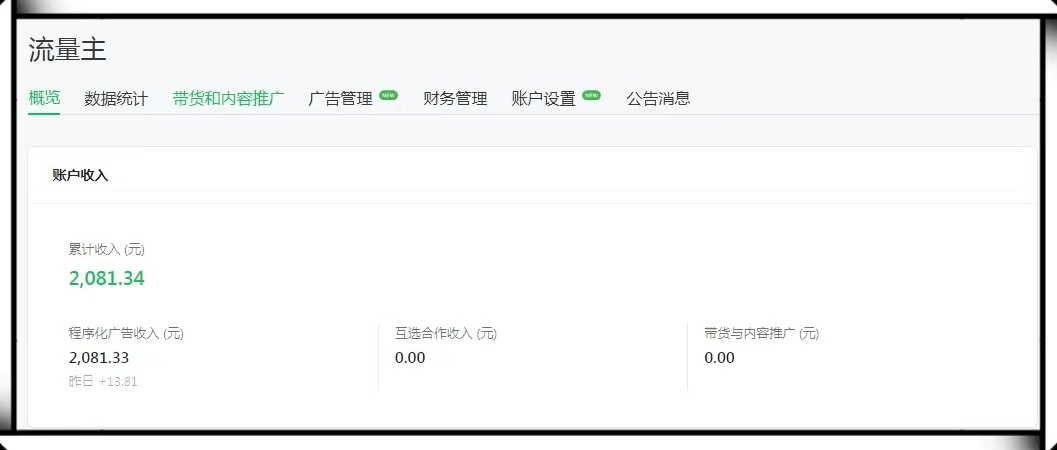This screenshot has width=1057, height=450.
Task: Click the 累计收入 (元) label
Action: tap(107, 249)
